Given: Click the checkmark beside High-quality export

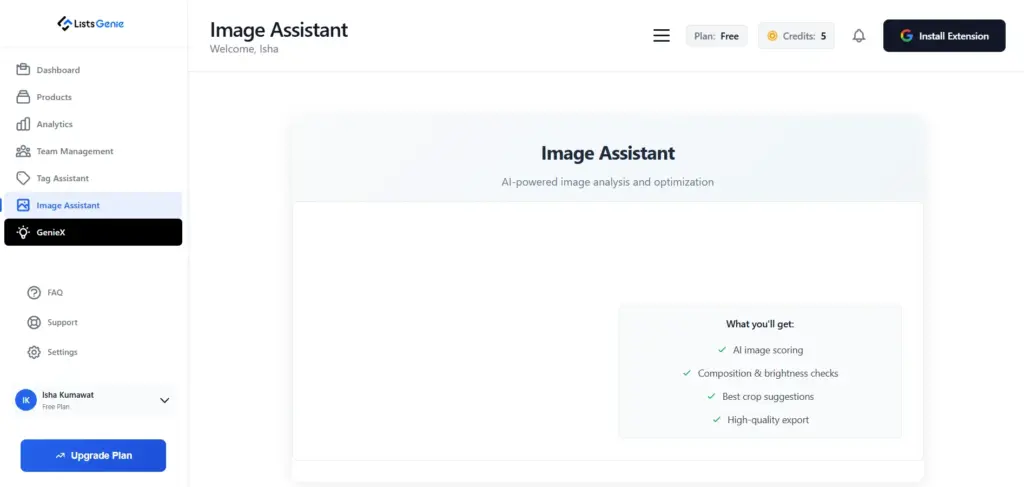Looking at the screenshot, I should point(716,420).
